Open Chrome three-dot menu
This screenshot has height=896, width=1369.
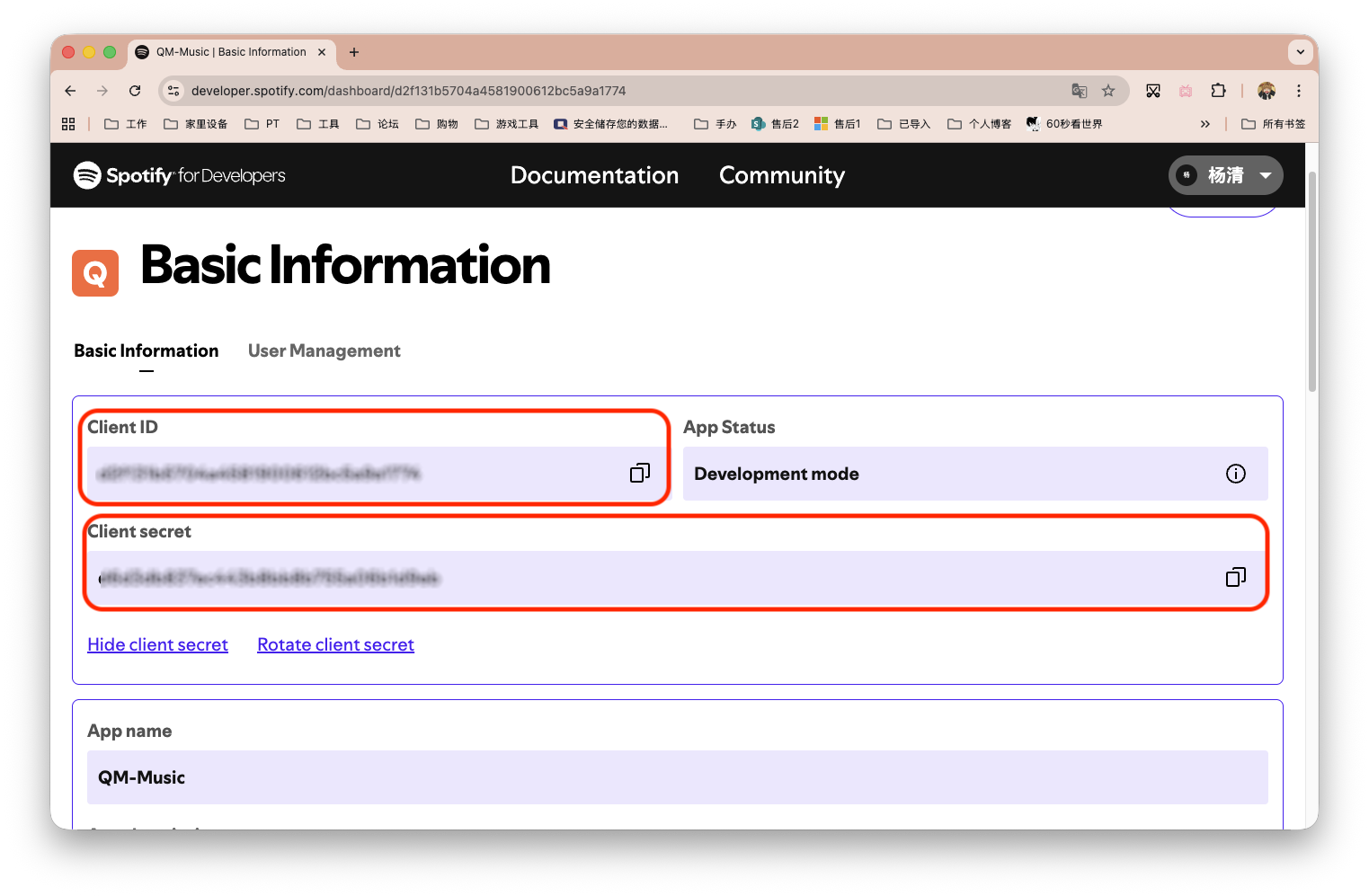coord(1298,91)
